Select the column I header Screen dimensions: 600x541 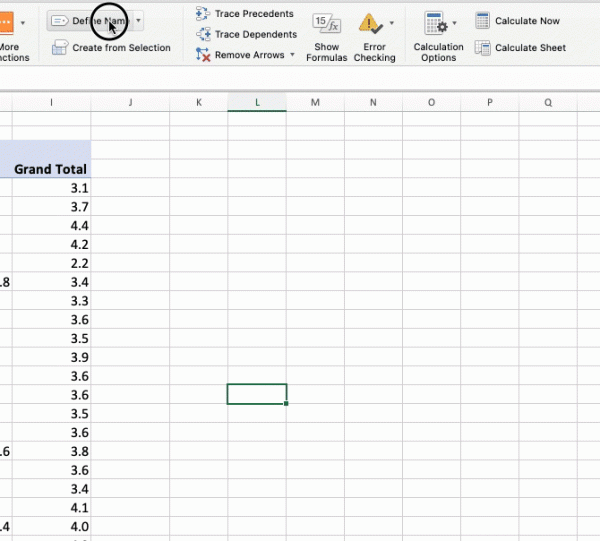(51, 102)
